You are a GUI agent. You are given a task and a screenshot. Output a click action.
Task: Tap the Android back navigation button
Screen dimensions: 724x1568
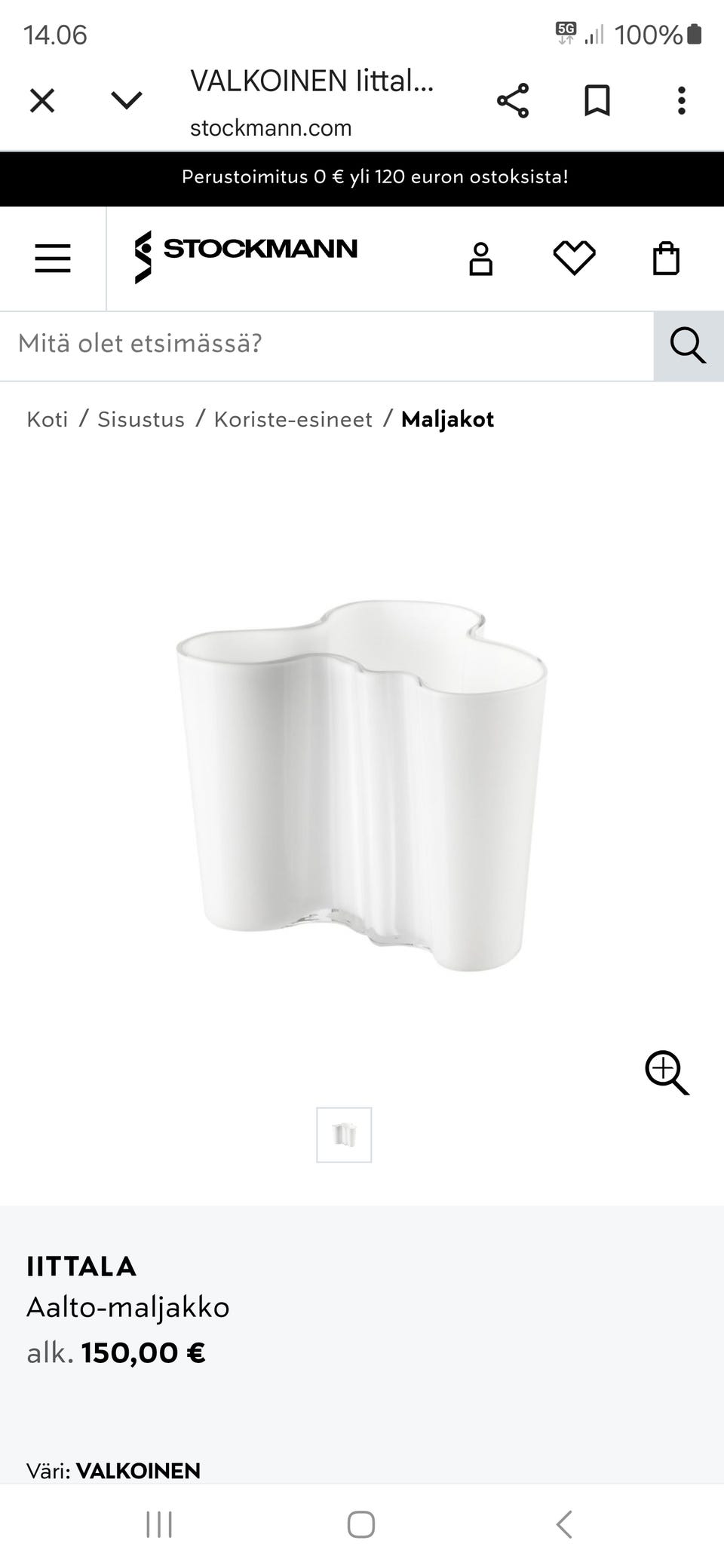564,1524
